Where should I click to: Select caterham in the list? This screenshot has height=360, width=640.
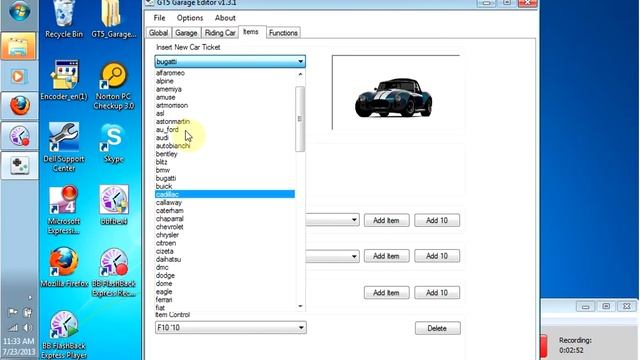coord(169,211)
